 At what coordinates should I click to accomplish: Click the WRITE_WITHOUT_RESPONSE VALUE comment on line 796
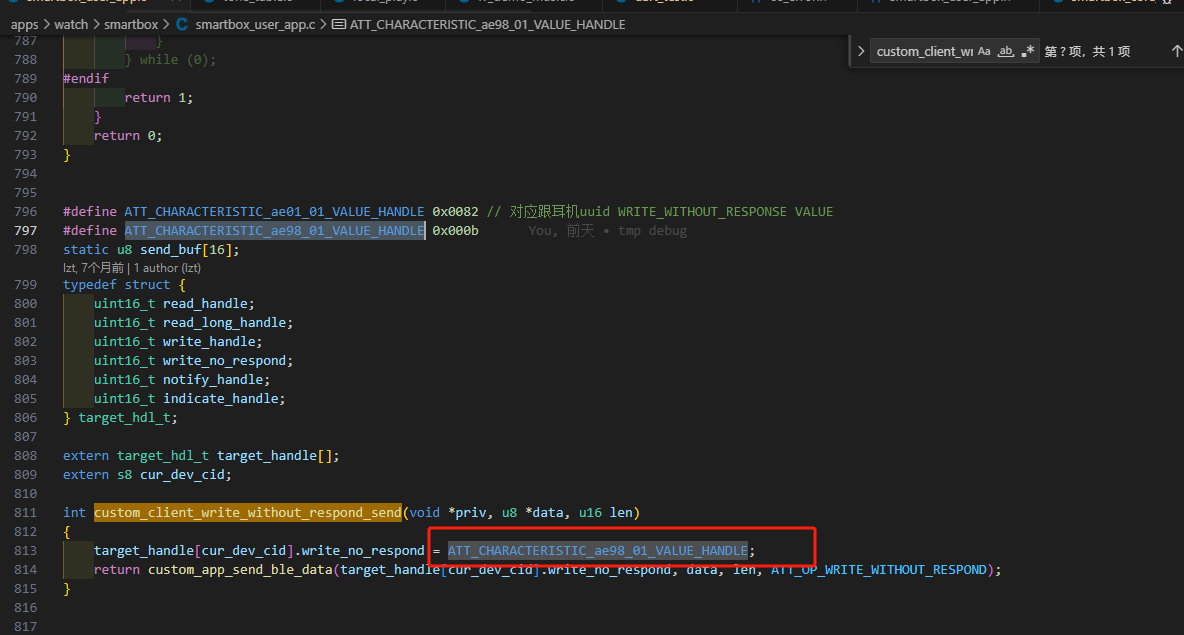point(725,211)
